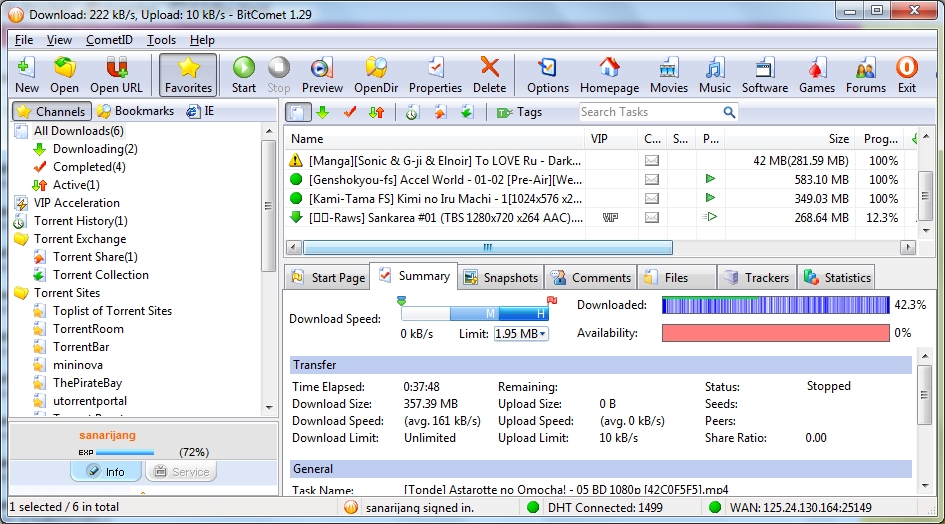Click the Preview toolbar icon
The height and width of the screenshot is (524, 945).
pos(322,75)
